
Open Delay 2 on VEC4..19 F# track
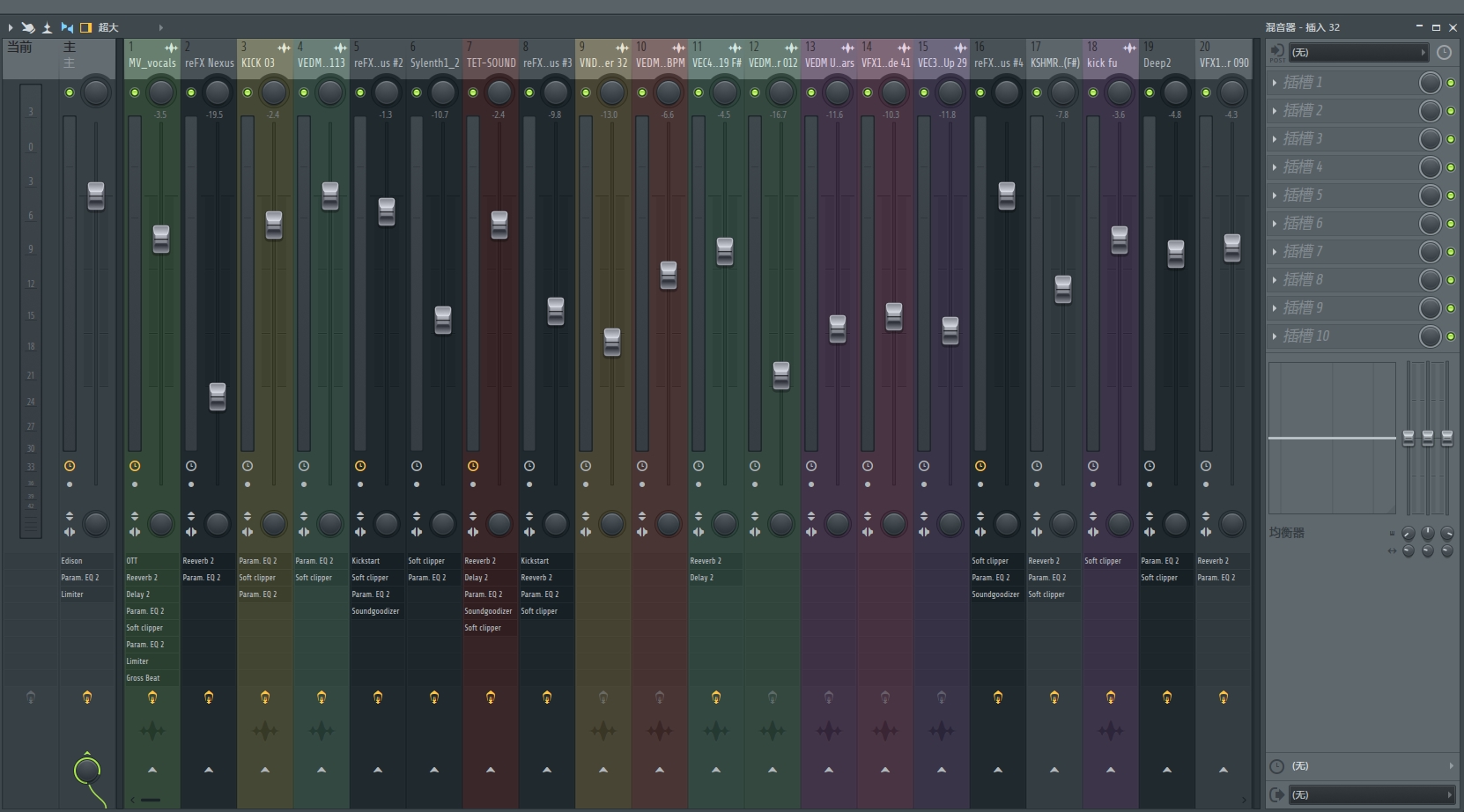pyautogui.click(x=716, y=578)
